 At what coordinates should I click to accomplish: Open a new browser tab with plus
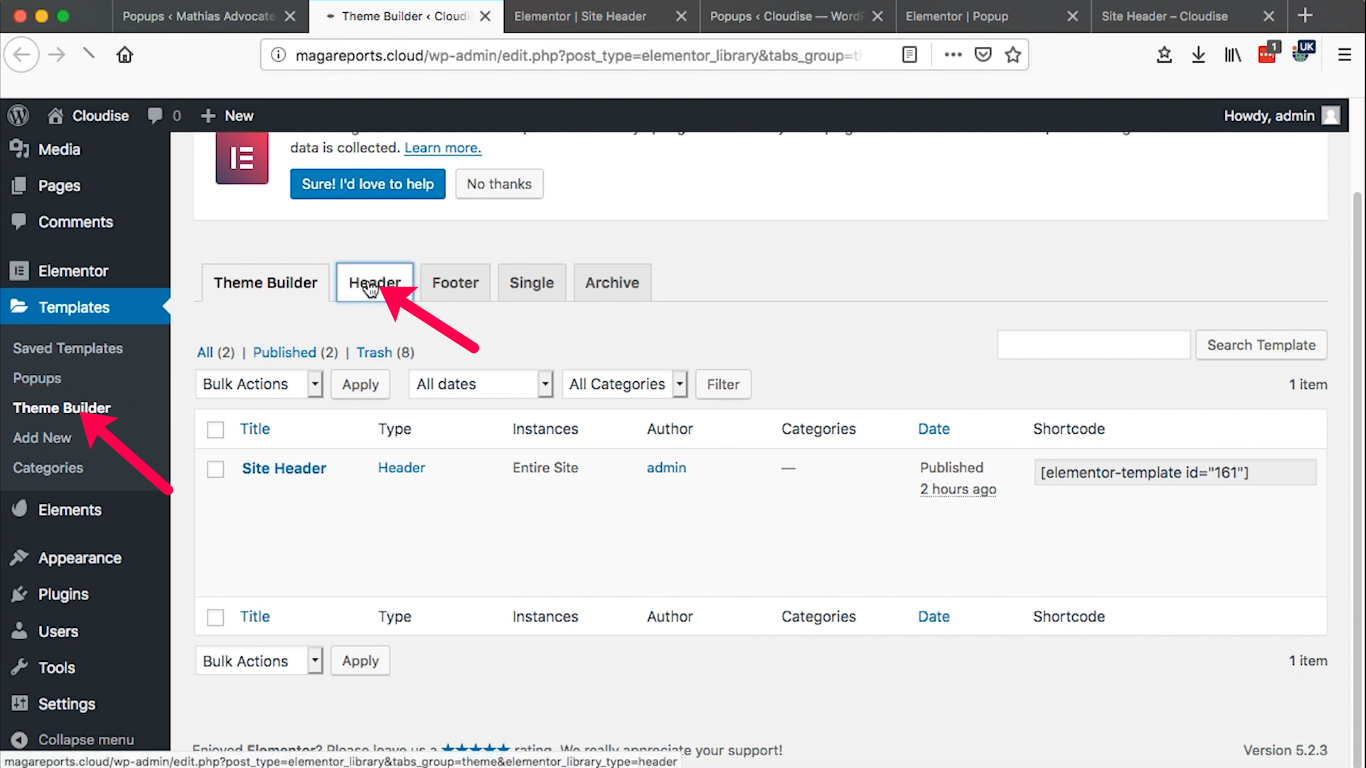1305,15
